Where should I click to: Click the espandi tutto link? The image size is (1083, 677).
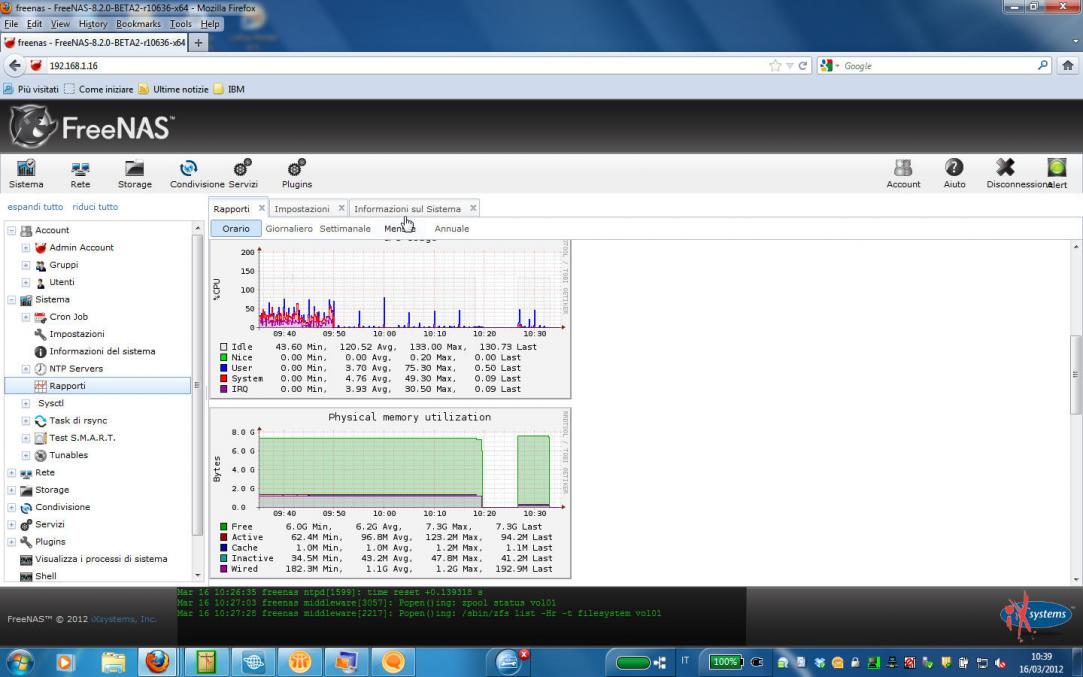[x=35, y=207]
